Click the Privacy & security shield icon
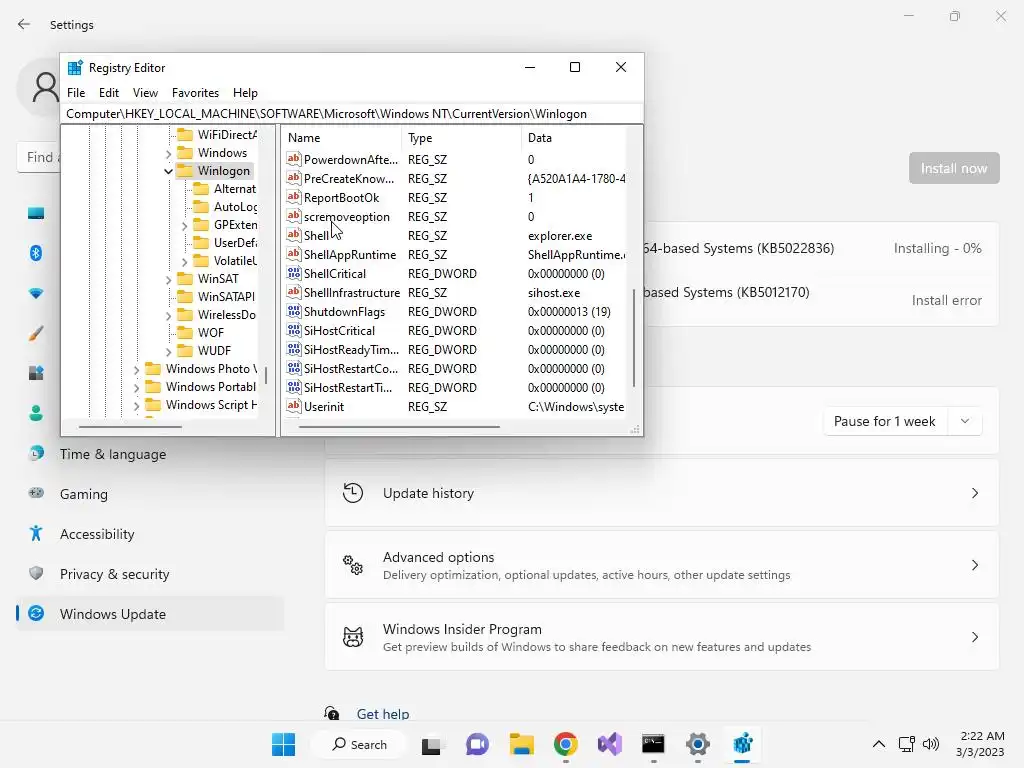The width and height of the screenshot is (1024, 768). pyautogui.click(x=36, y=573)
